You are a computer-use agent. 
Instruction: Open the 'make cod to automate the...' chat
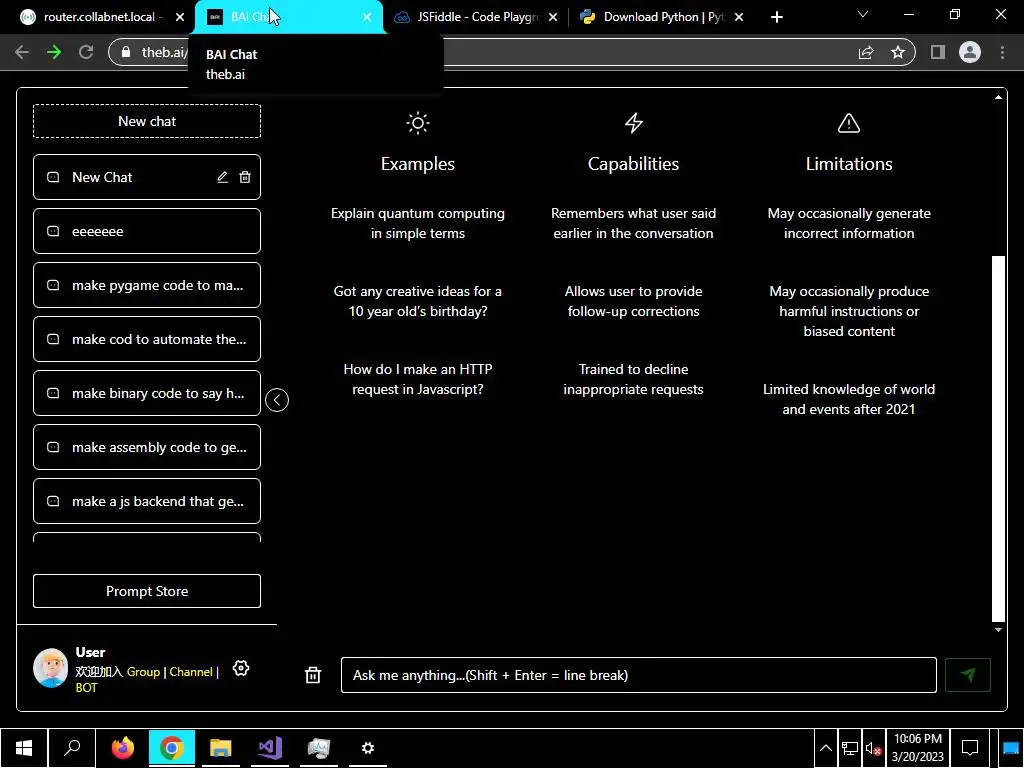(147, 339)
